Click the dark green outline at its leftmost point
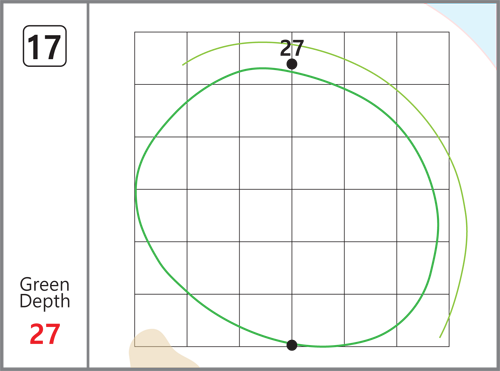 click(136, 190)
